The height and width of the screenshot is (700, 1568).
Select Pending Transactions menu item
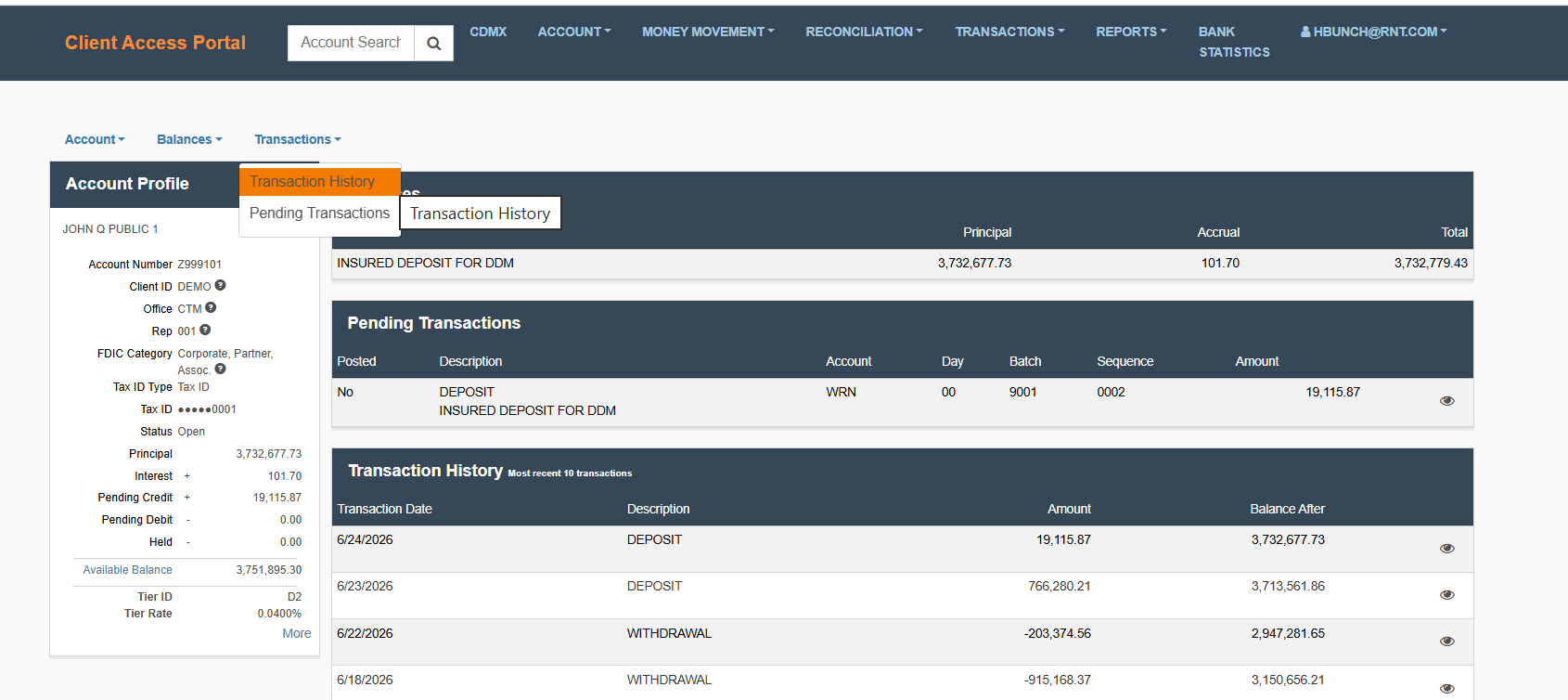pos(319,213)
